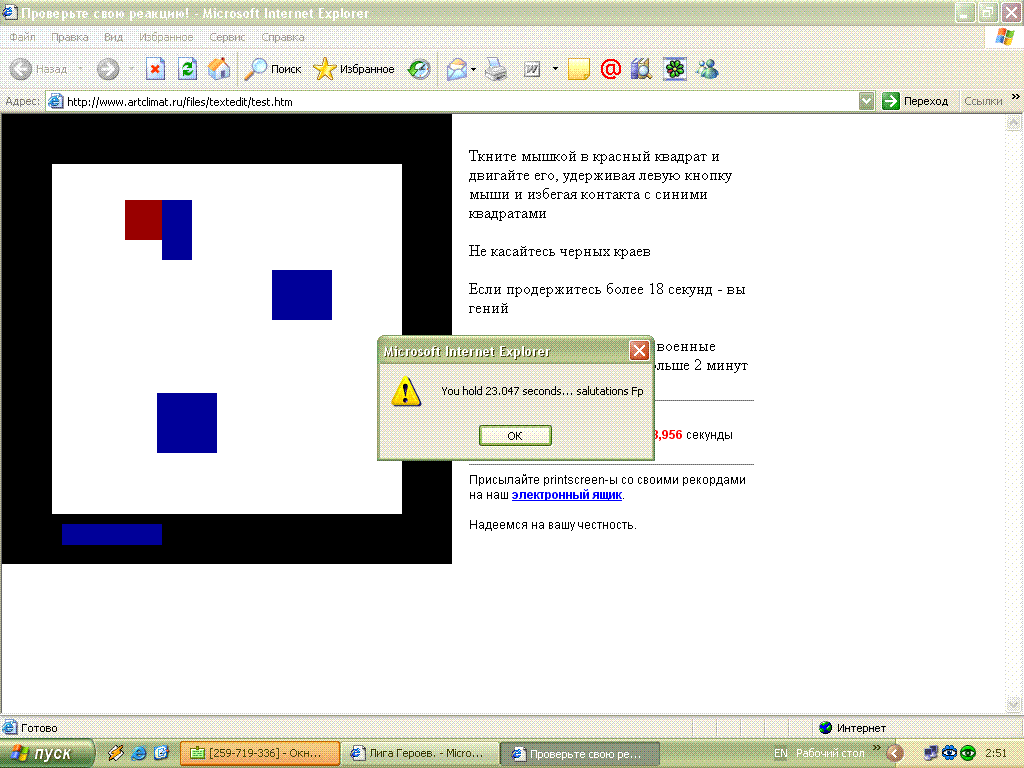Click the address bar URL field
The width and height of the screenshot is (1024, 768).
point(452,102)
